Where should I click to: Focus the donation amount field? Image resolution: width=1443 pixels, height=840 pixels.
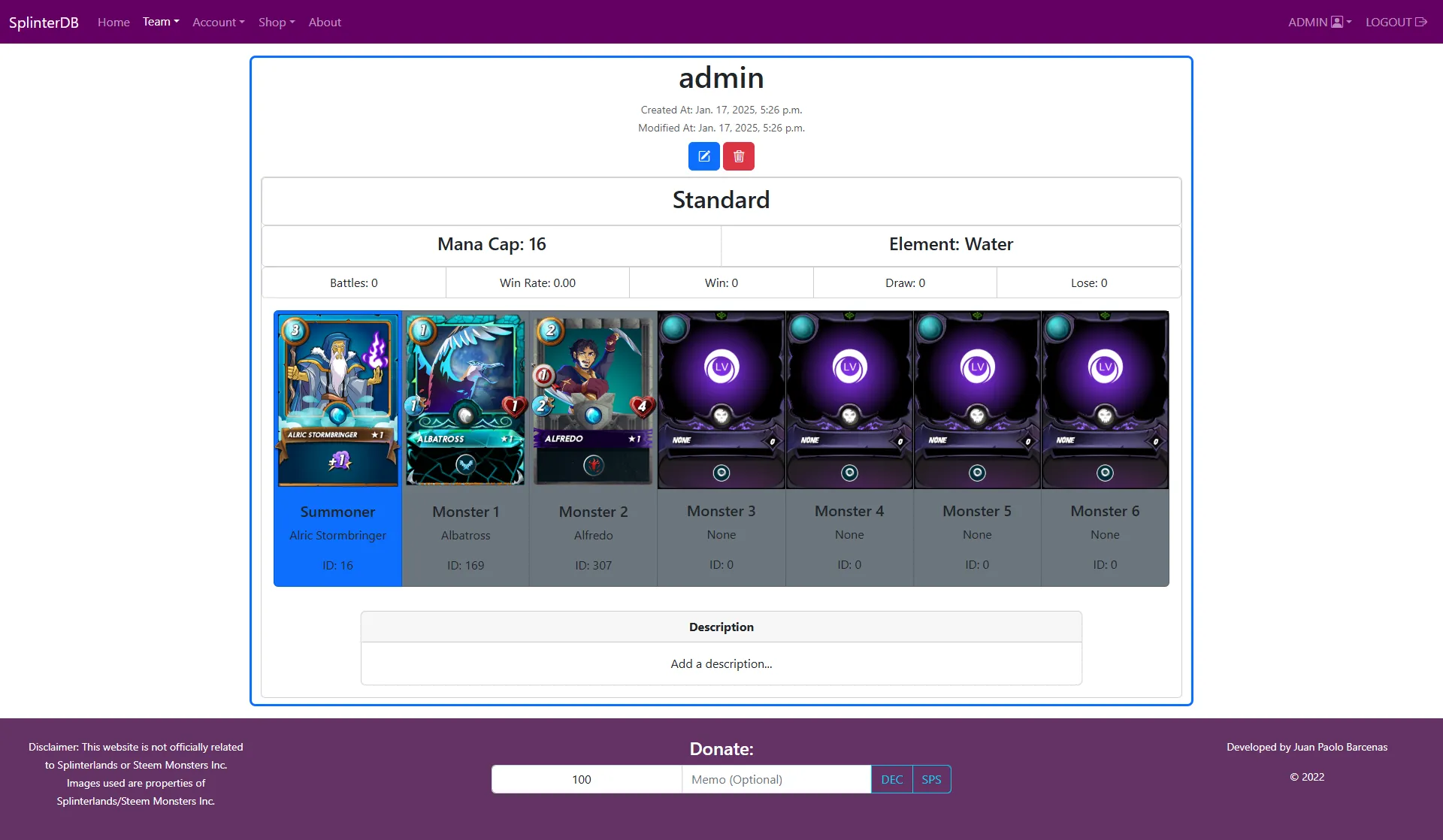pyautogui.click(x=586, y=779)
